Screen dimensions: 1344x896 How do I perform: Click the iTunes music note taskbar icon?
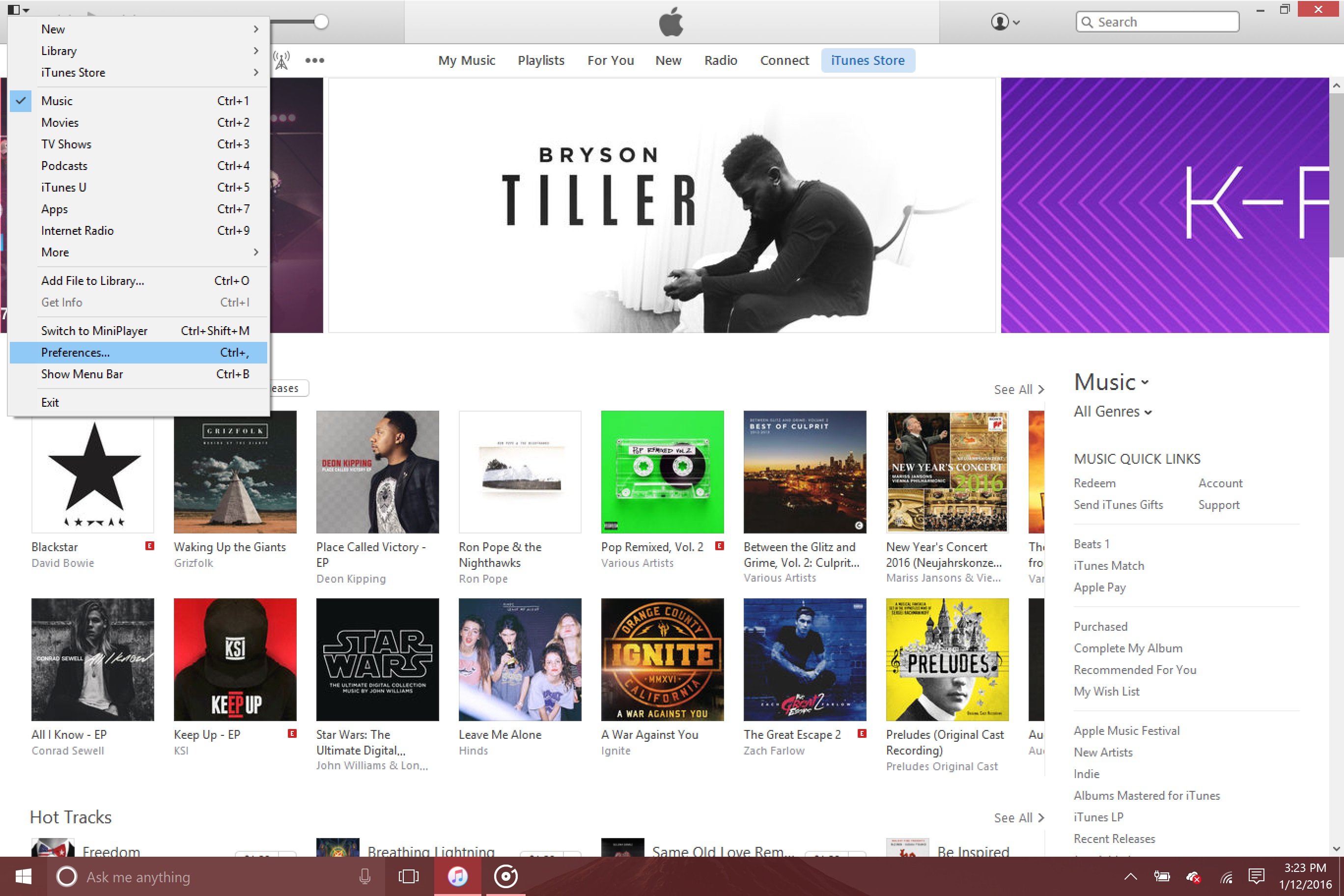tap(457, 876)
